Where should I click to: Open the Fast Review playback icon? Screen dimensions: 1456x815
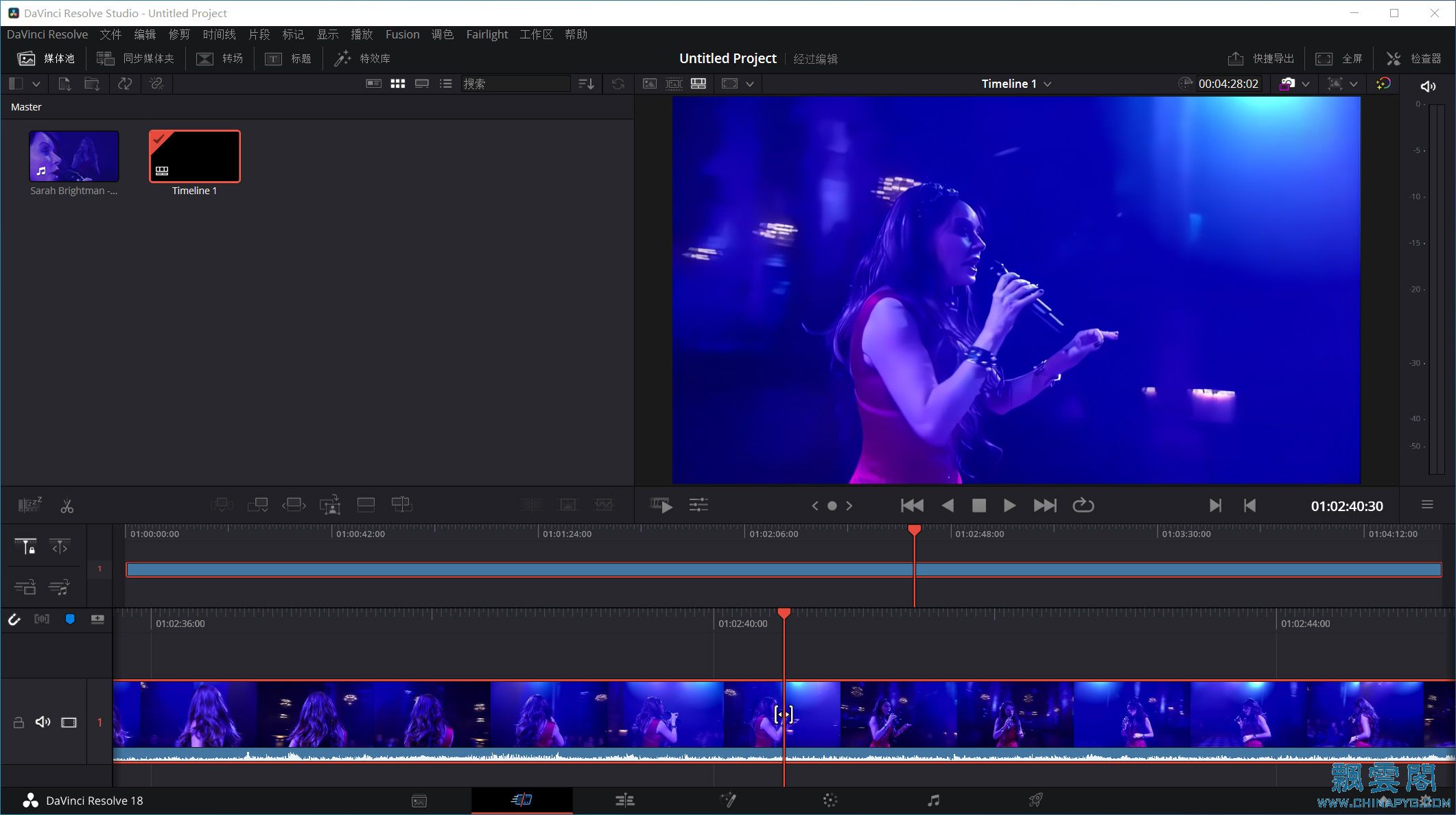click(x=661, y=506)
